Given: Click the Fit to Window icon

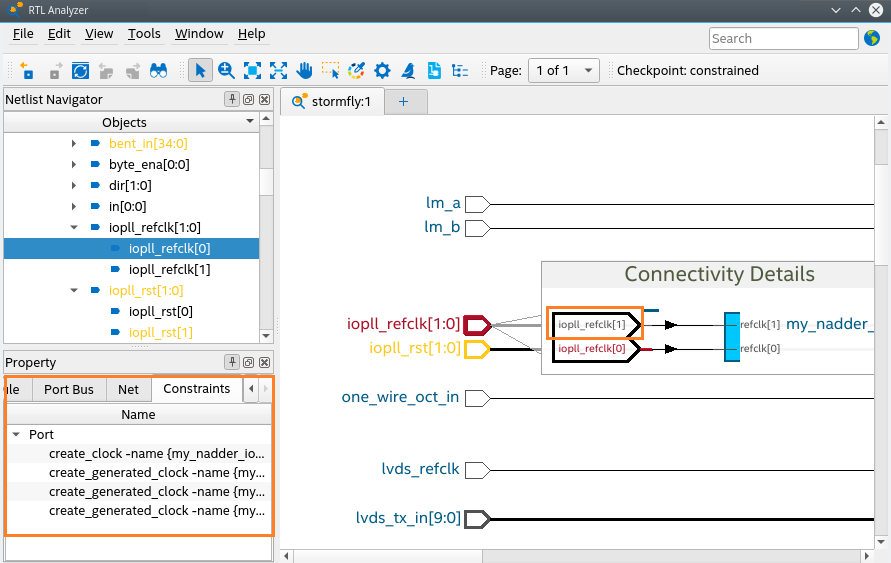Looking at the screenshot, I should 253,71.
